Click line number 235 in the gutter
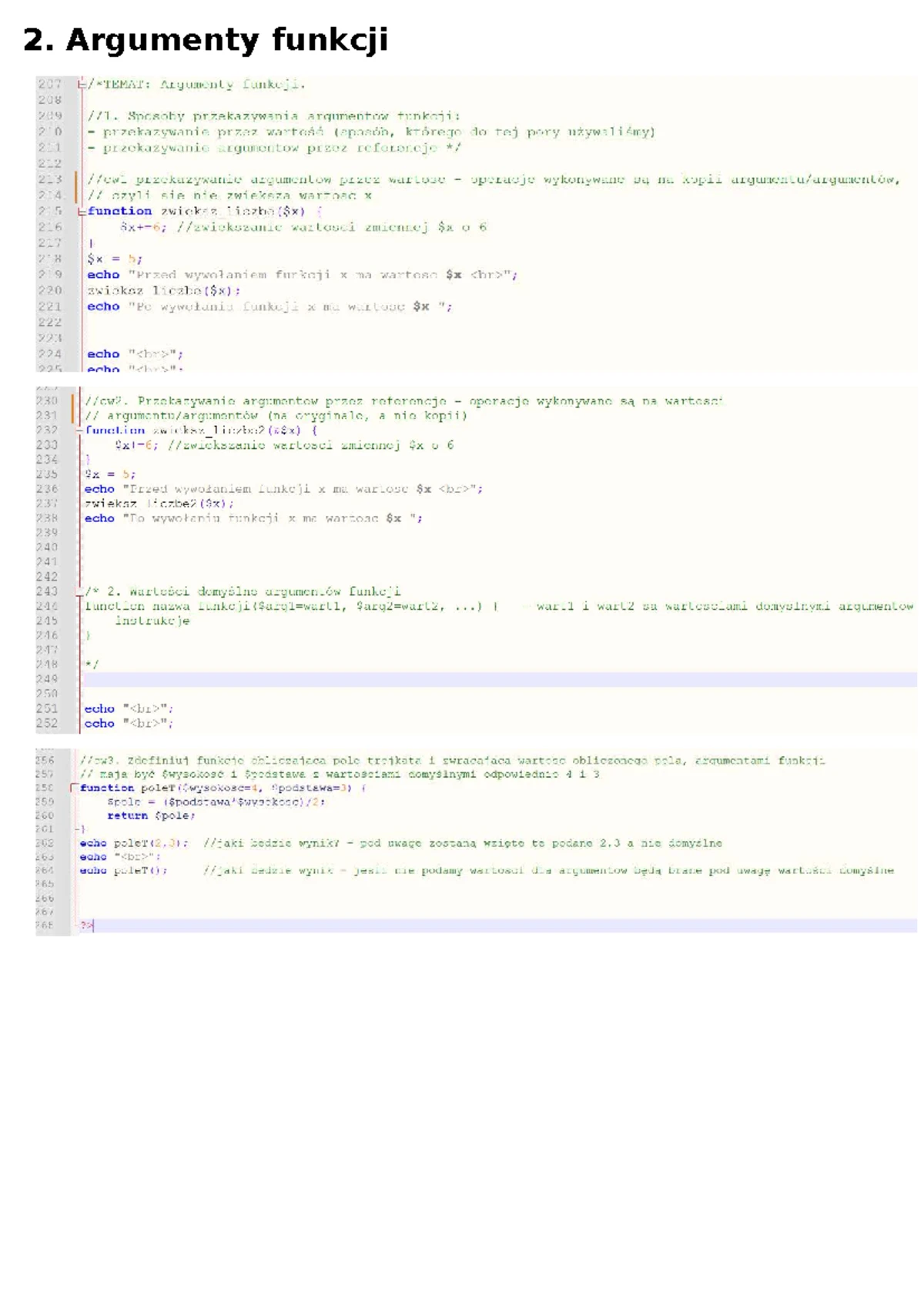This screenshot has width=924, height=1306. [47, 474]
